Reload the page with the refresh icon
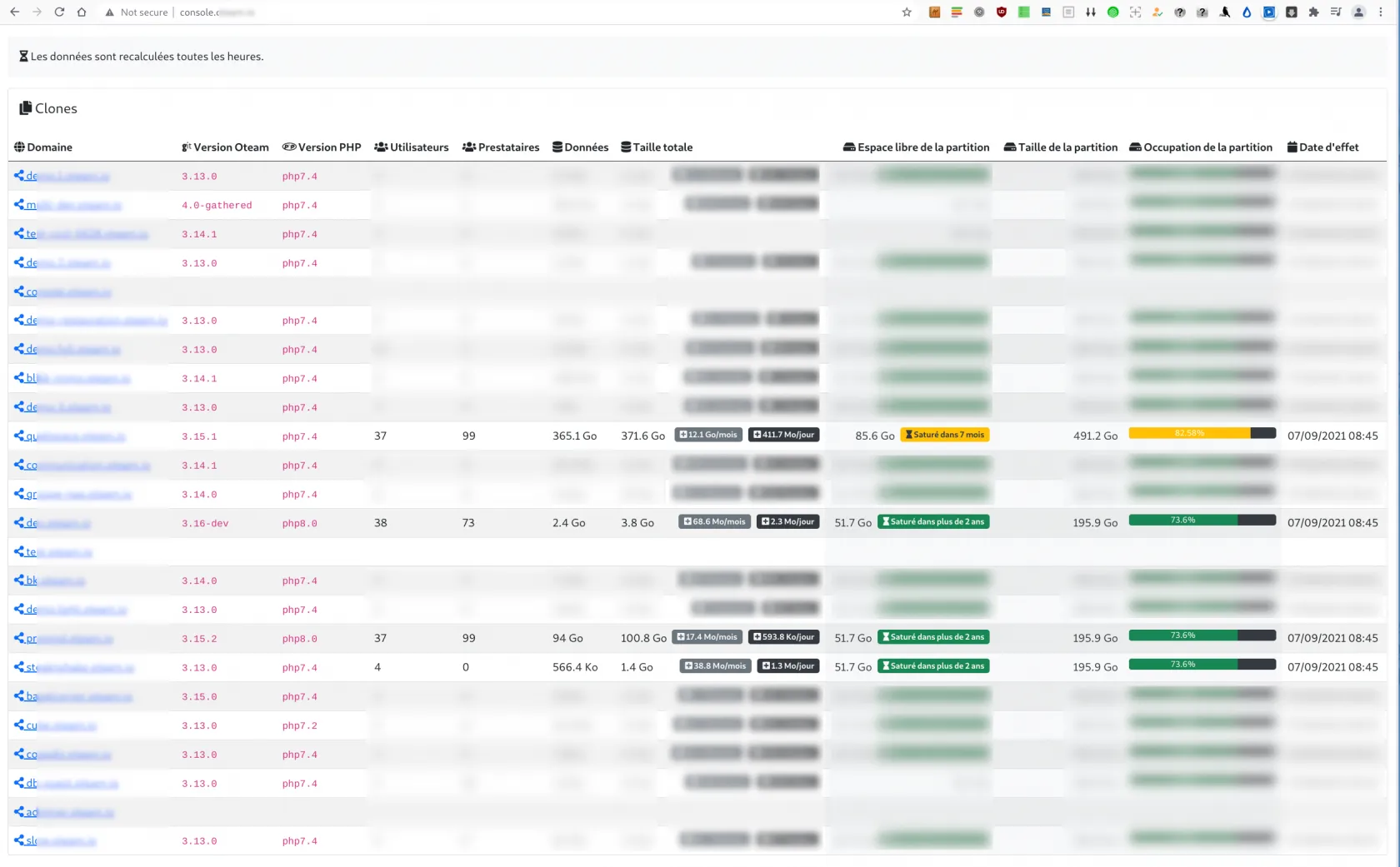This screenshot has width=1400, height=867. [59, 12]
